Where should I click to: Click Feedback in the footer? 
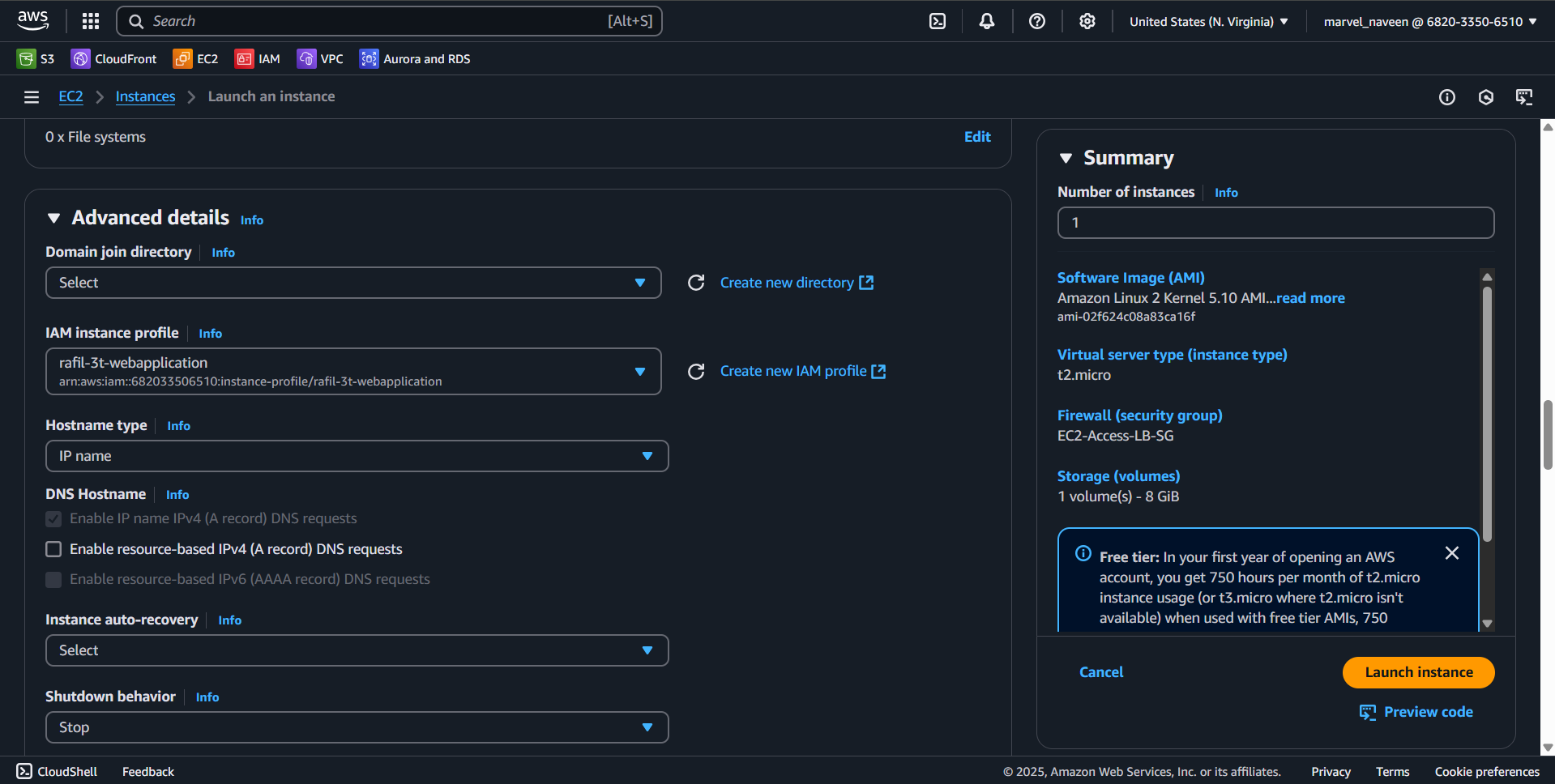pyautogui.click(x=148, y=772)
